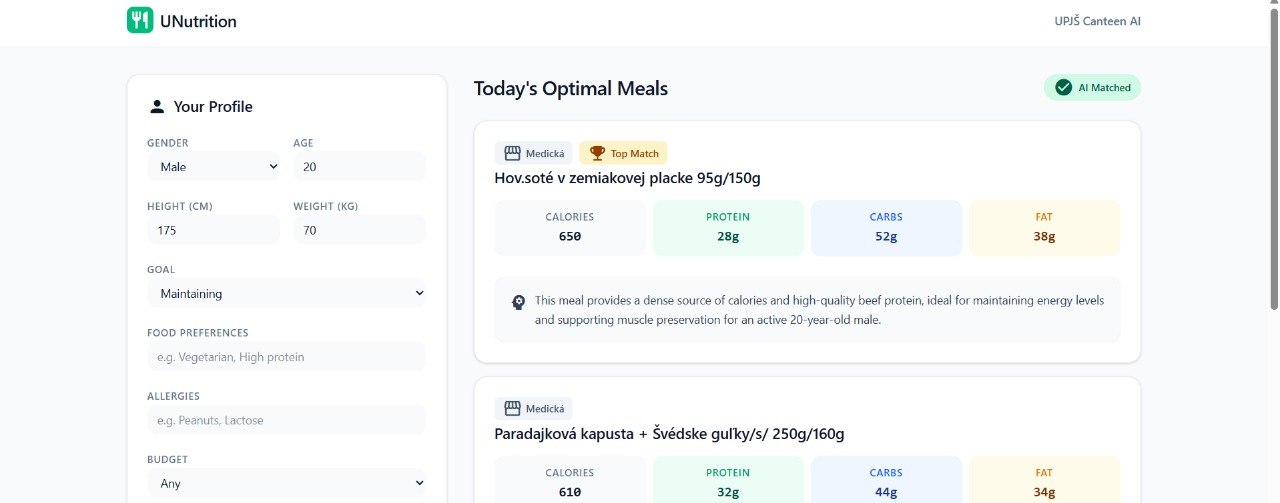
Task: Open the Budget dropdown showing Any
Action: coord(286,484)
